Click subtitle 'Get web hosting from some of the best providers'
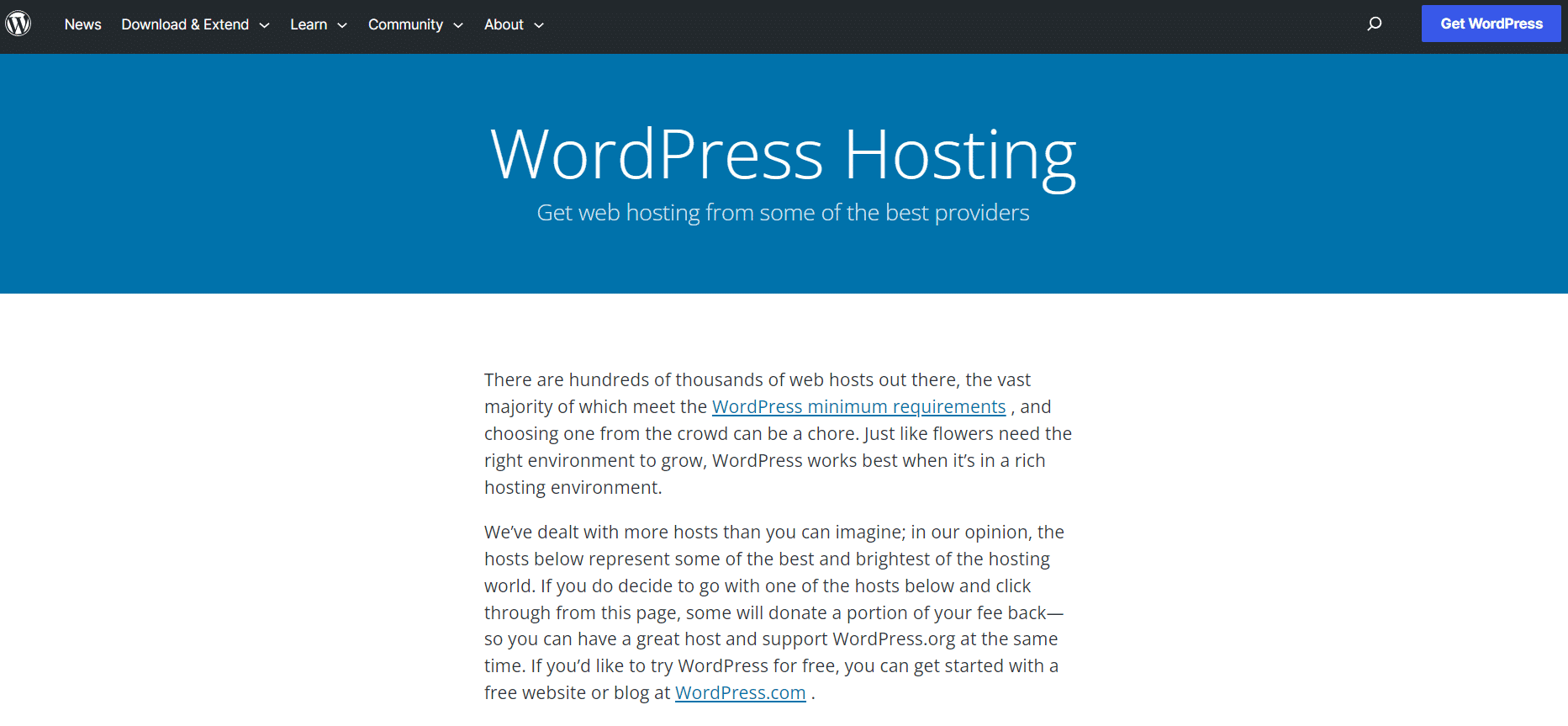 [783, 213]
